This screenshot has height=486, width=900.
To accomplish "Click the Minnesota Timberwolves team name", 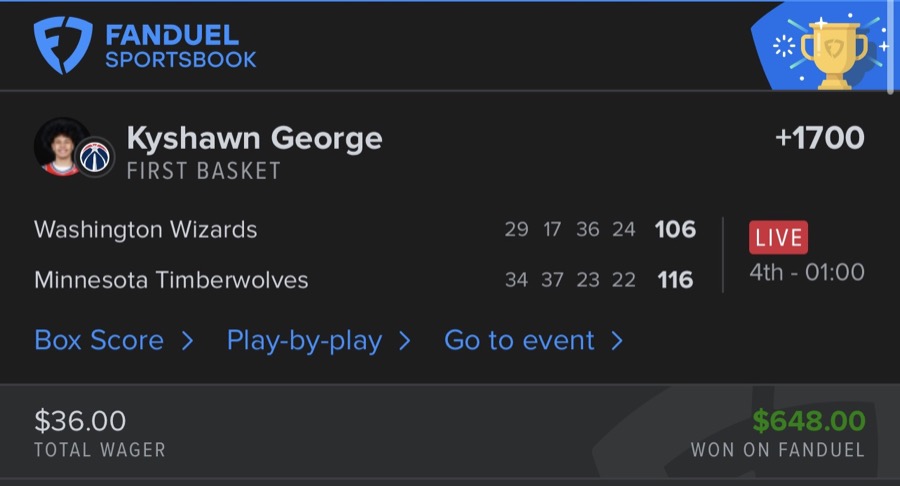I will coord(171,280).
